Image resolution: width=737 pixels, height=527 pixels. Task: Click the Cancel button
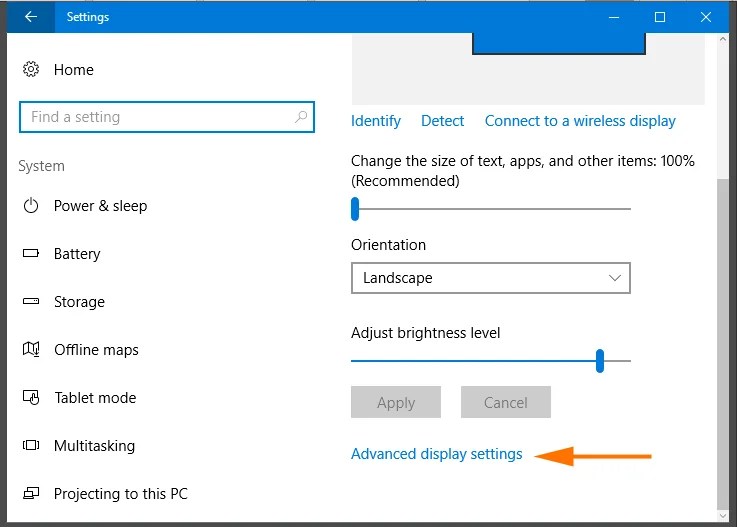pyautogui.click(x=506, y=402)
